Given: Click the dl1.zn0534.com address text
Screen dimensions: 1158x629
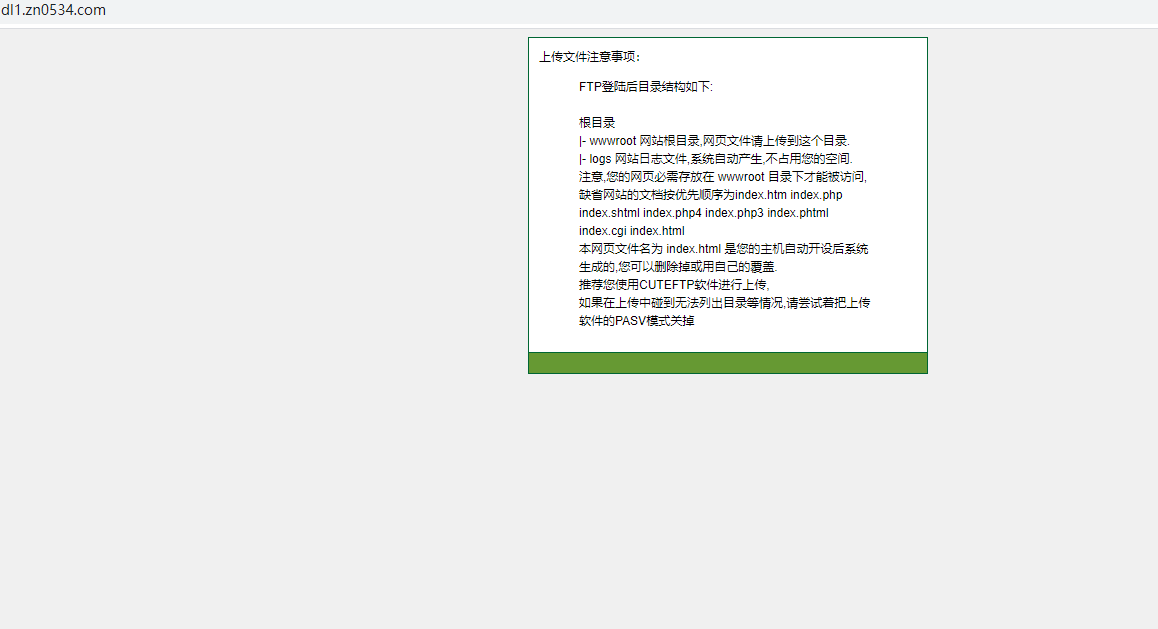Looking at the screenshot, I should [53, 10].
